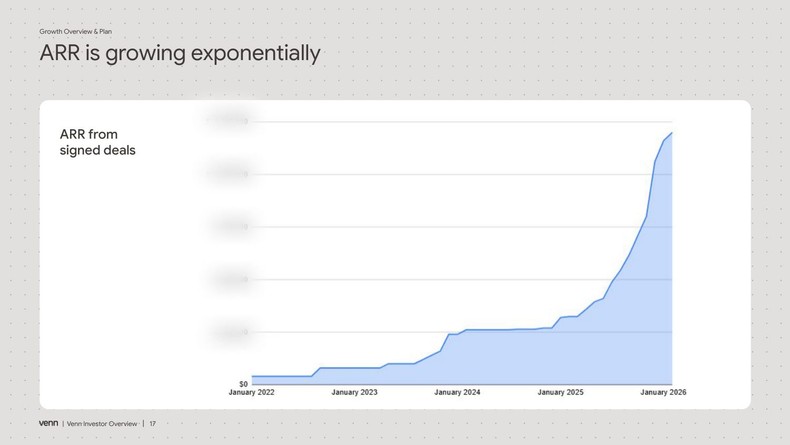Select the January 2026 axis label
Viewport: 790px width, 445px height.
[x=663, y=393]
